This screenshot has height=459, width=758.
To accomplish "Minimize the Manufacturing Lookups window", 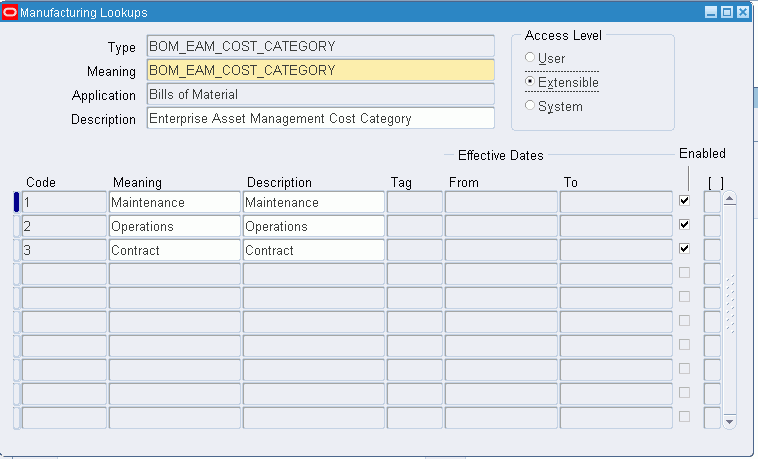I will pos(711,12).
